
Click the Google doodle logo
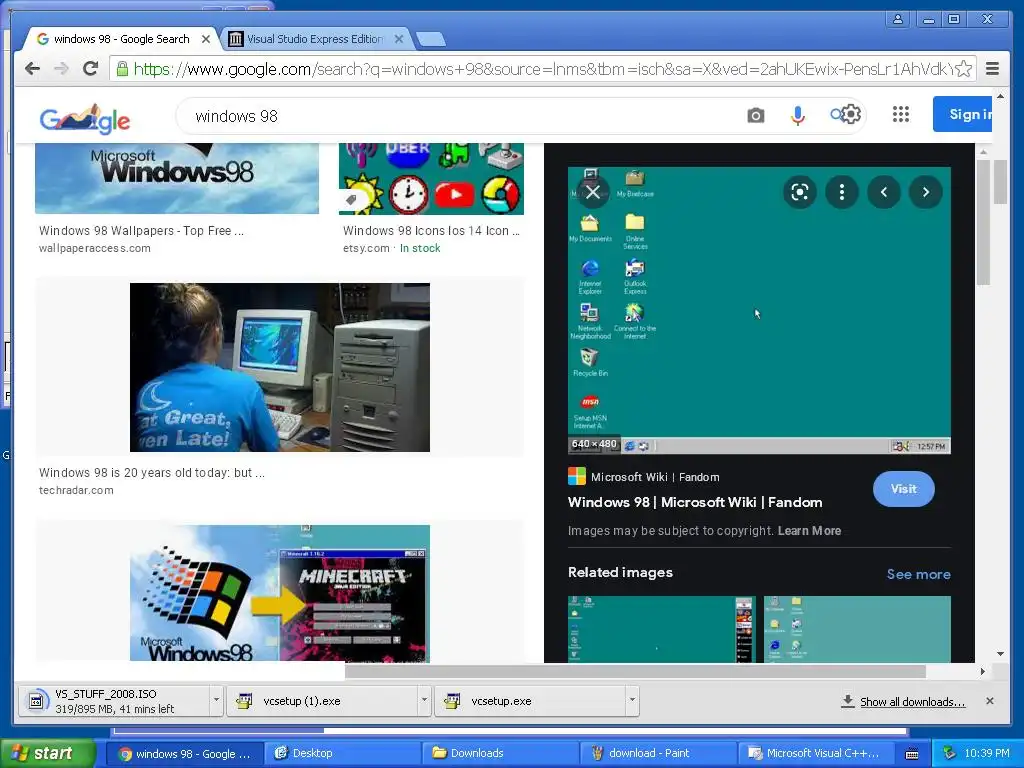[x=85, y=119]
